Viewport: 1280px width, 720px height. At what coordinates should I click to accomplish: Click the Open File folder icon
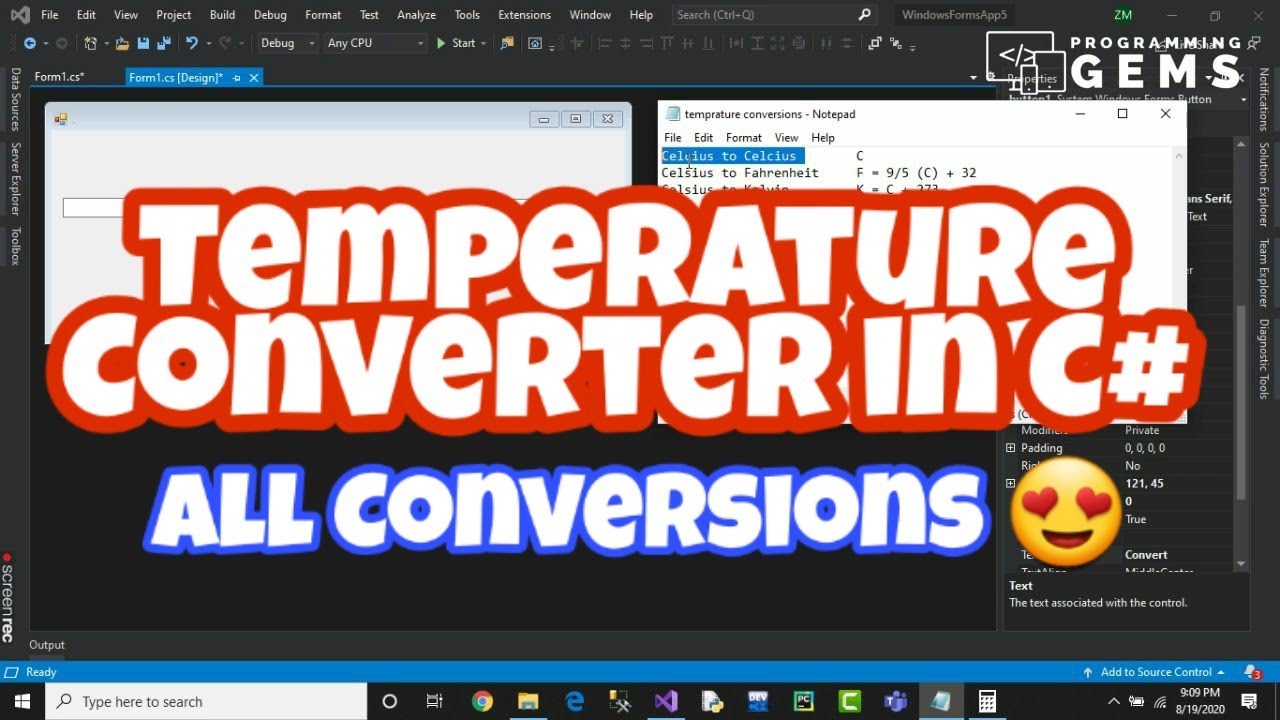click(122, 43)
